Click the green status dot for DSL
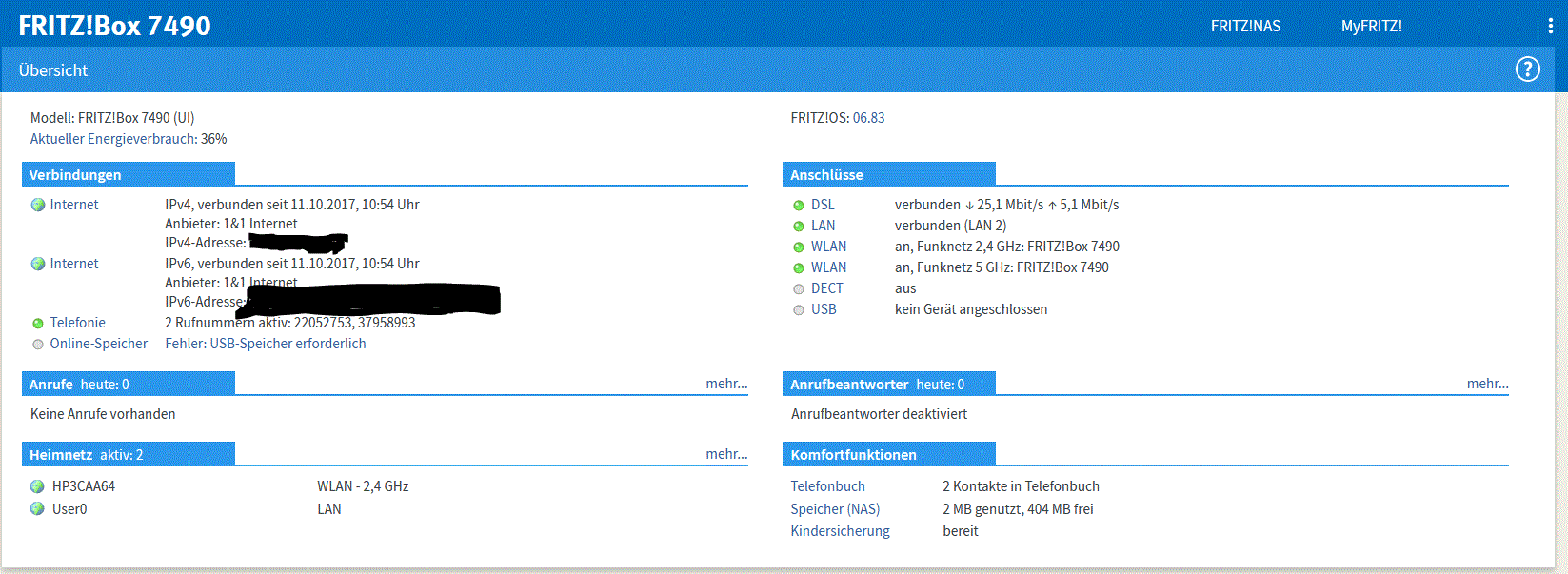The width and height of the screenshot is (1568, 574). [x=799, y=206]
